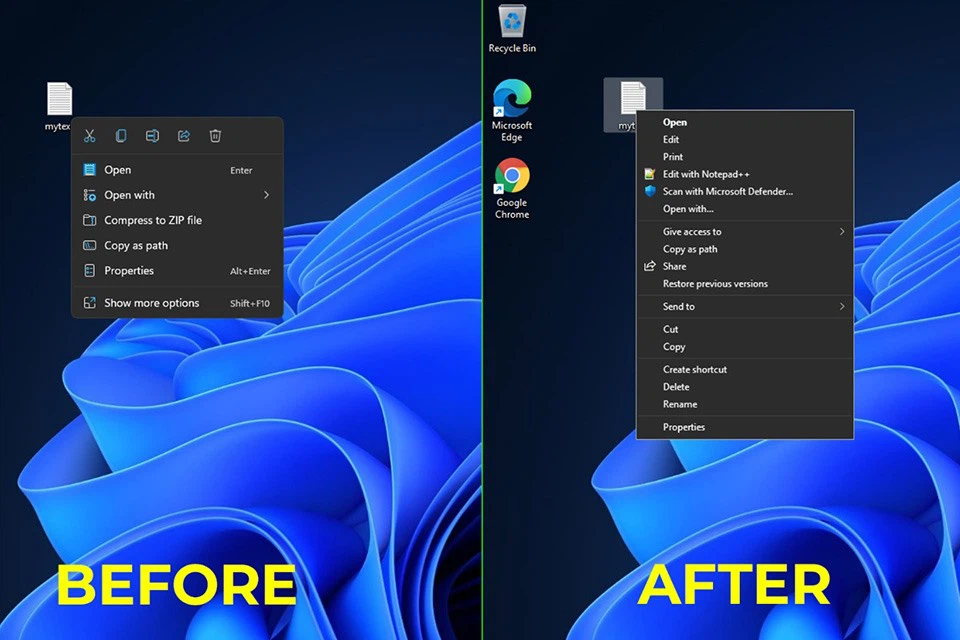Choose Properties at the bottom of the classic menu
The image size is (960, 640).
pyautogui.click(x=745, y=427)
